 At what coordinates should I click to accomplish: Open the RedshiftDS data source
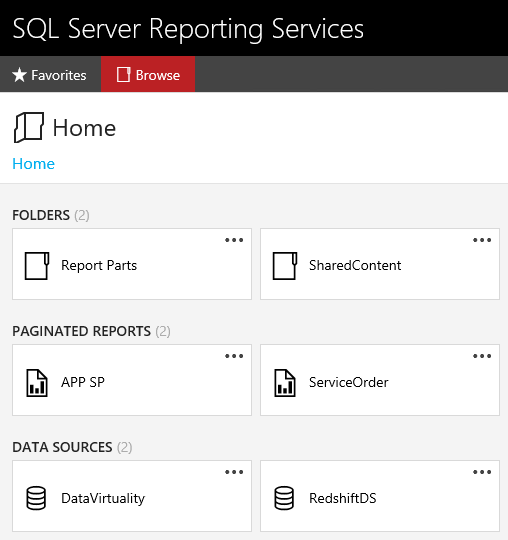tap(380, 496)
